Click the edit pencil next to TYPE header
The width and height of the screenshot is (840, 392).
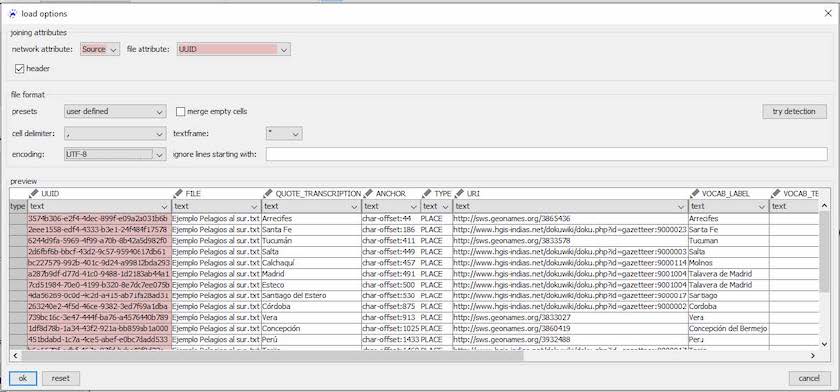[427, 193]
